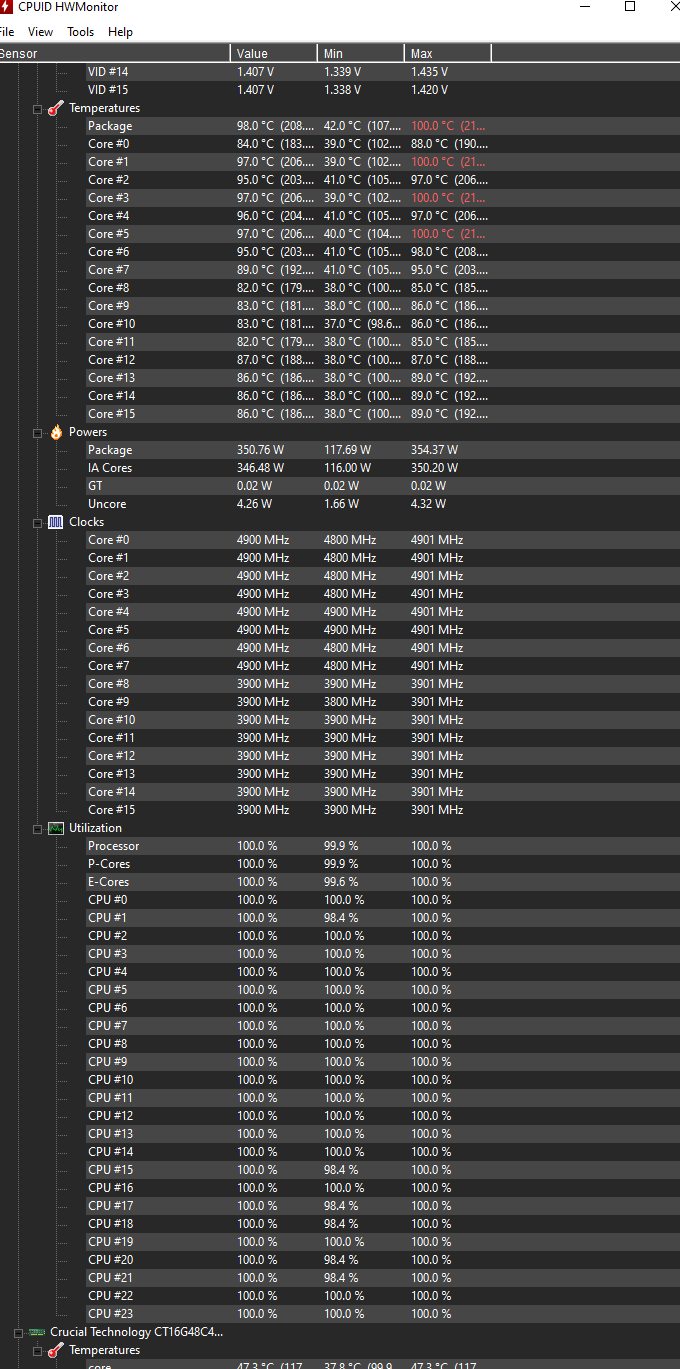Collapse the Clocks group
680x1369 pixels.
37,523
